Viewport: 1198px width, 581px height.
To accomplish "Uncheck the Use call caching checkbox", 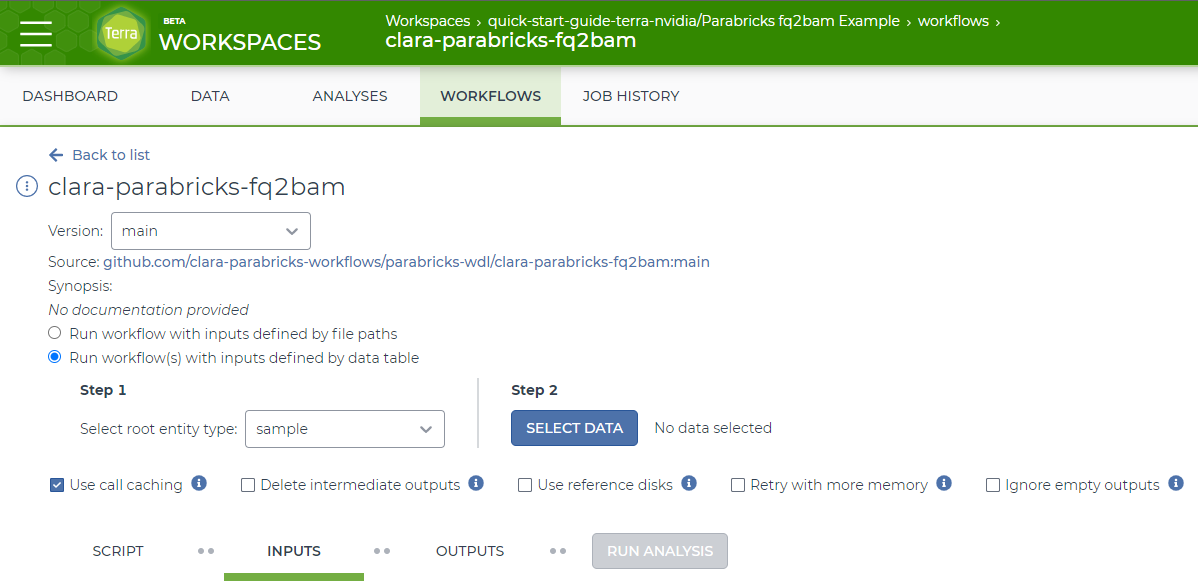I will click(x=57, y=485).
